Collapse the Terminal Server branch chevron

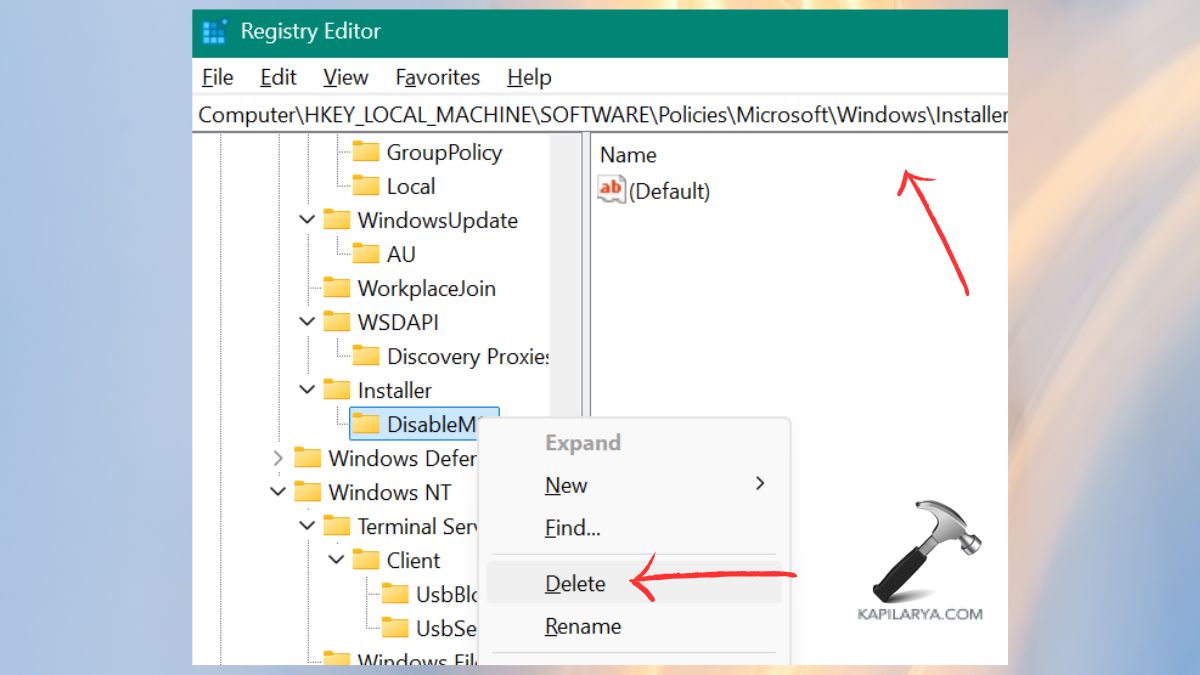(x=308, y=526)
